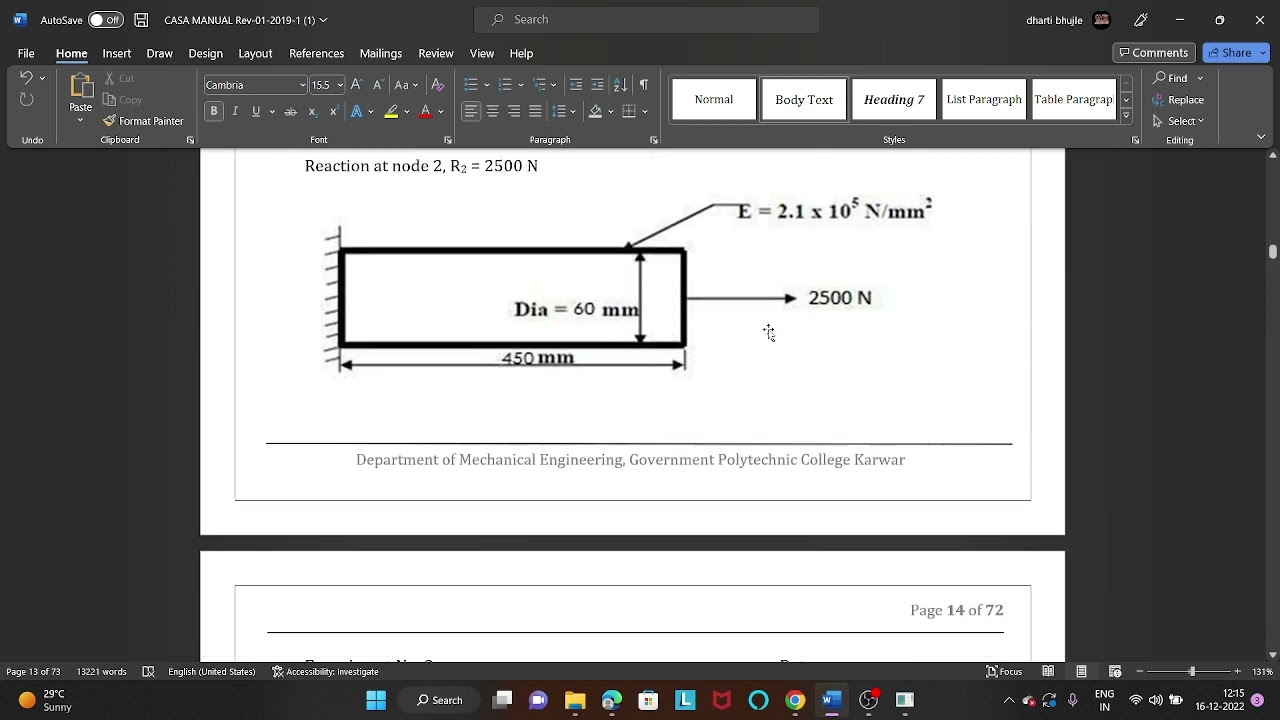Apply the List Paragraph style
1280x720 pixels.
point(984,100)
